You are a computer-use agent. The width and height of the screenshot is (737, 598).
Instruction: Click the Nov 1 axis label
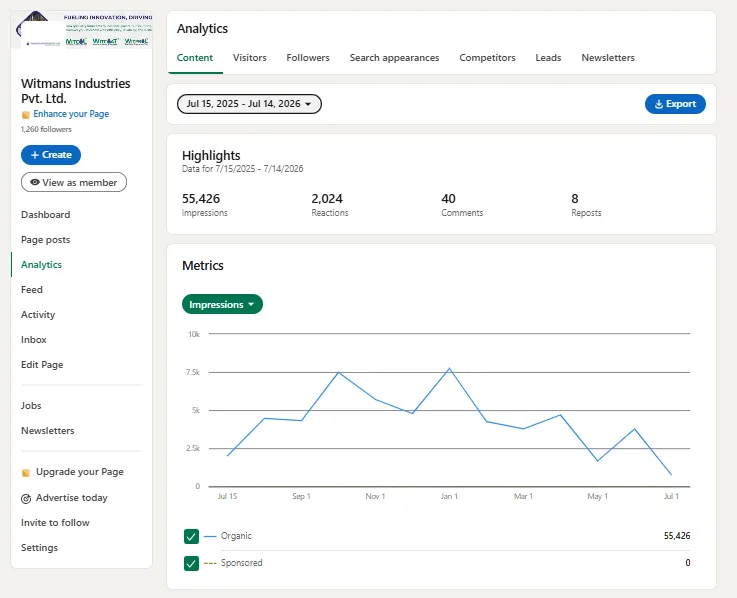tap(375, 496)
